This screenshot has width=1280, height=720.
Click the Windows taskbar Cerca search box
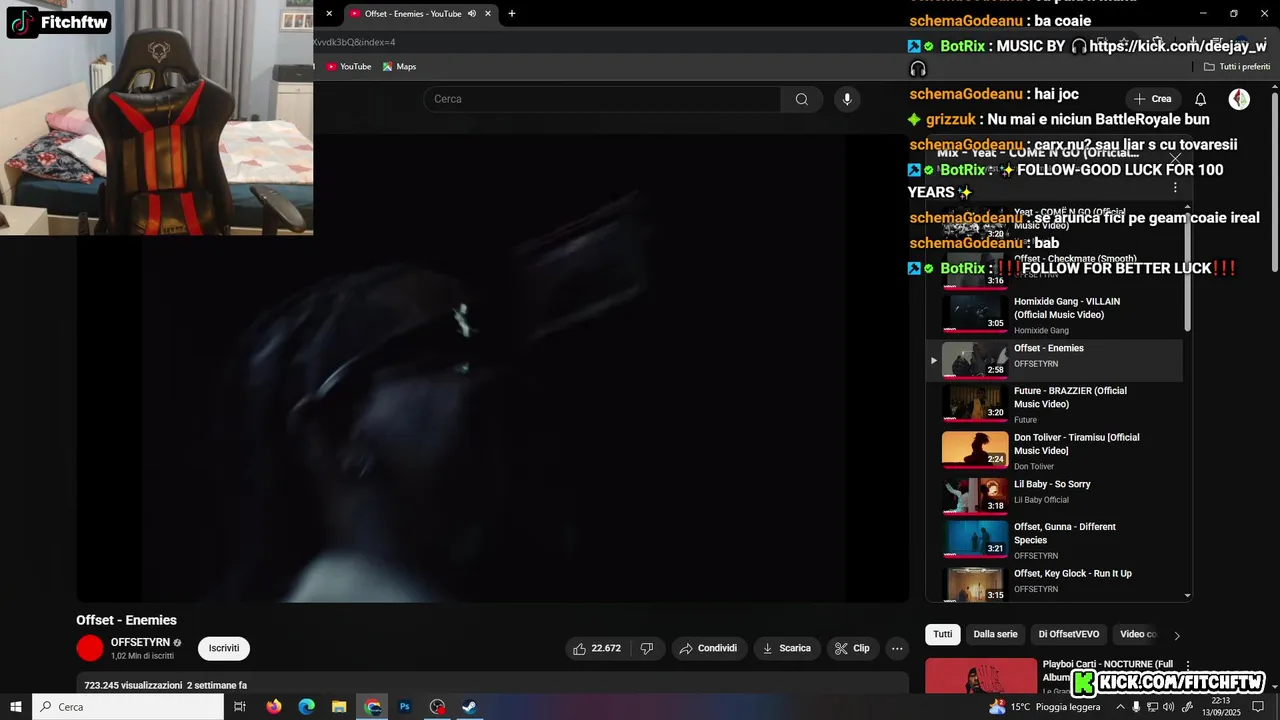(128, 707)
